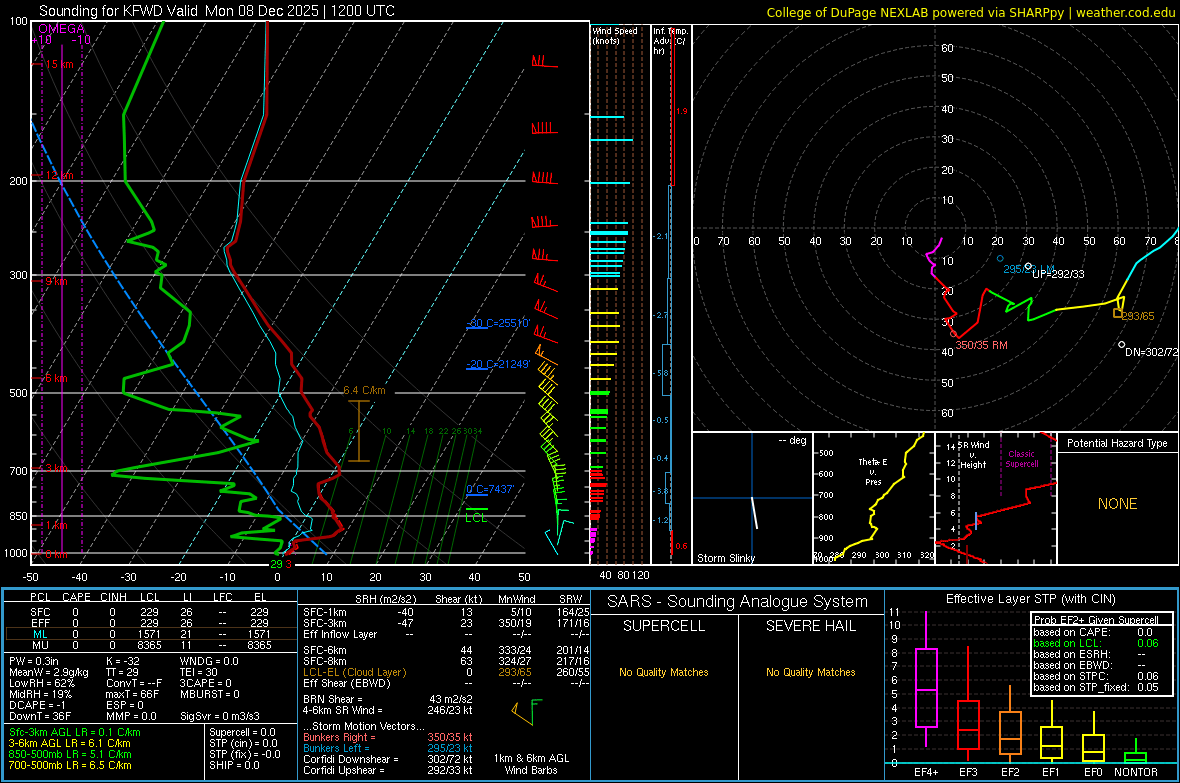The image size is (1180, 783).
Task: Click the 6.4 C/km lapse rate bracket
Action: click(x=359, y=431)
